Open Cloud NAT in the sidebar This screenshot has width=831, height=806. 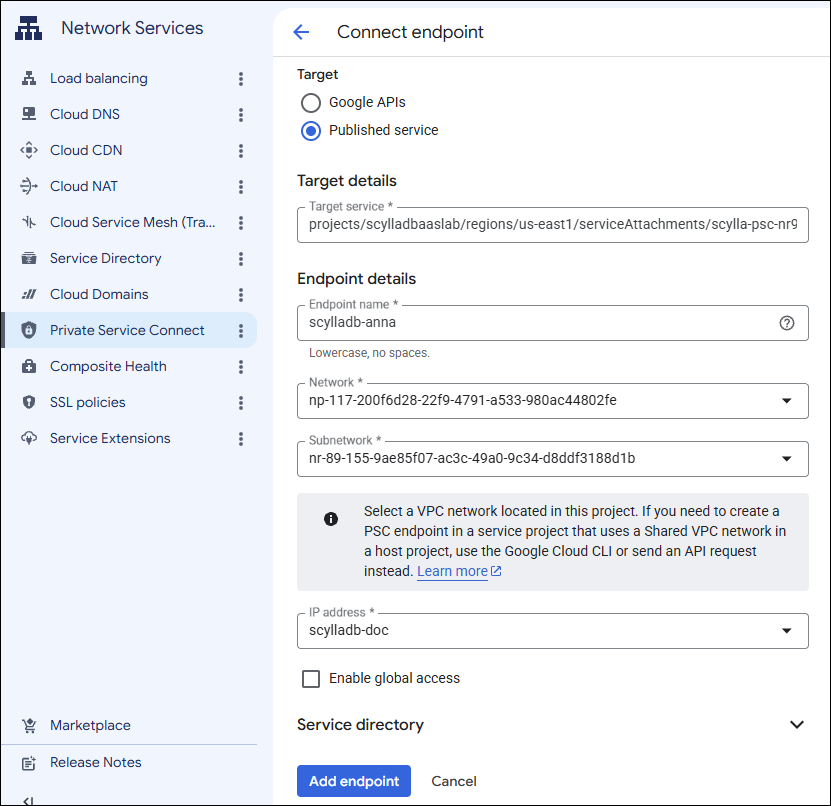(84, 186)
